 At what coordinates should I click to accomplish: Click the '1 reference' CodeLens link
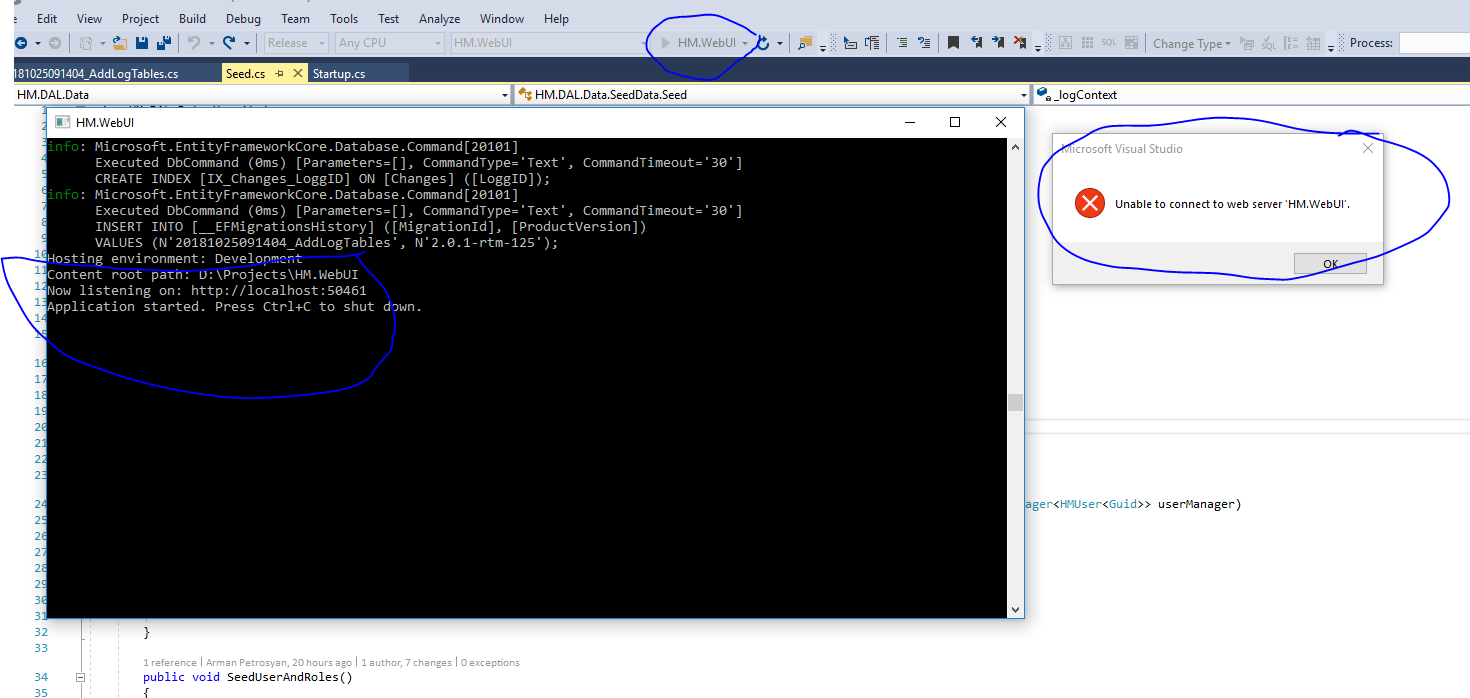tap(170, 662)
